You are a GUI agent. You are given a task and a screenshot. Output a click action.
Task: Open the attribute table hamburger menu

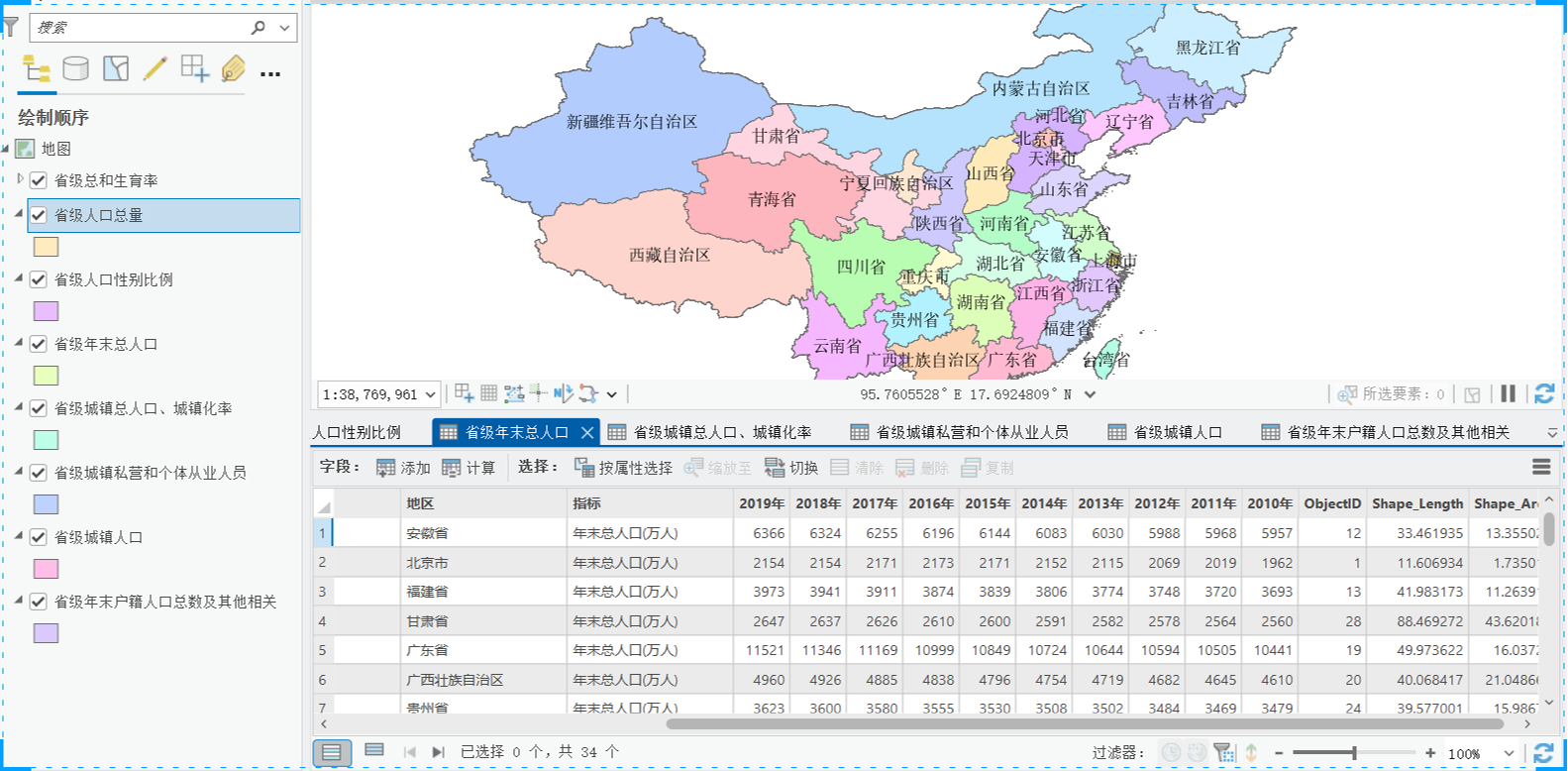(1541, 467)
